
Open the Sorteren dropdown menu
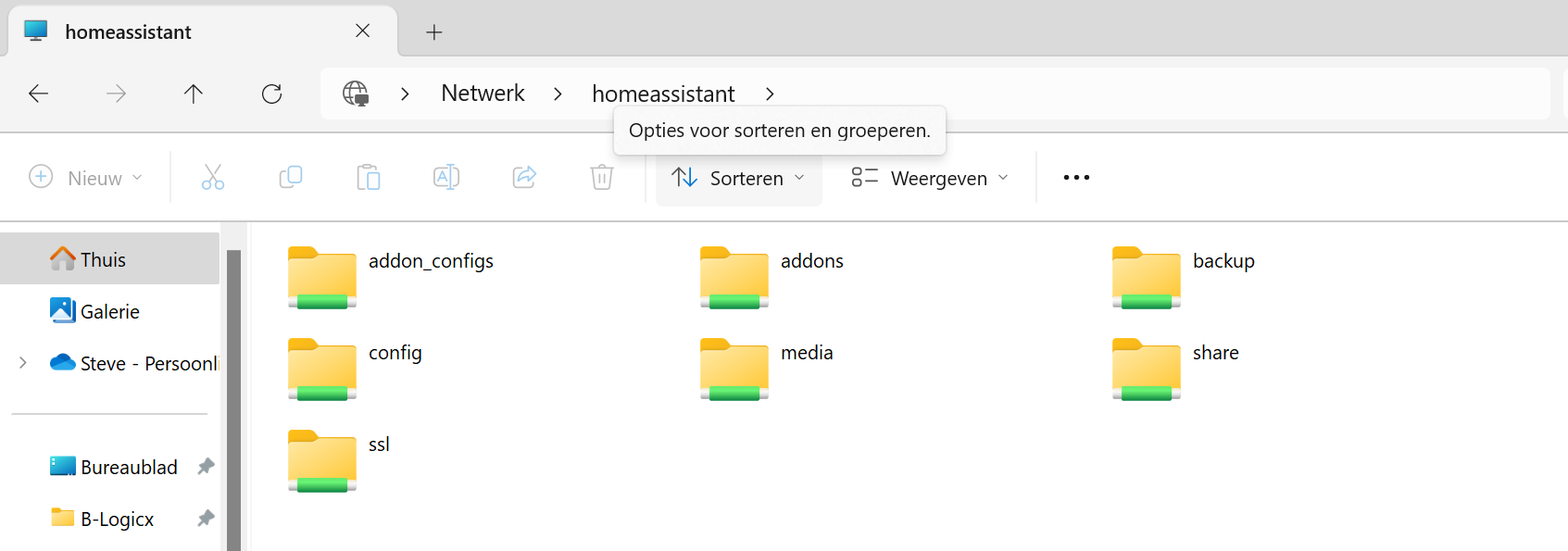tap(738, 178)
